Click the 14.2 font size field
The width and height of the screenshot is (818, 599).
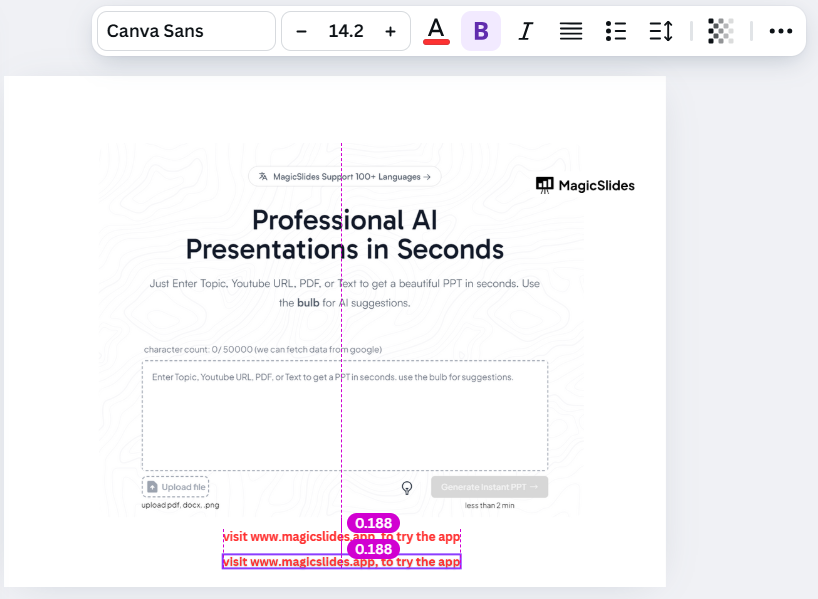tap(346, 31)
